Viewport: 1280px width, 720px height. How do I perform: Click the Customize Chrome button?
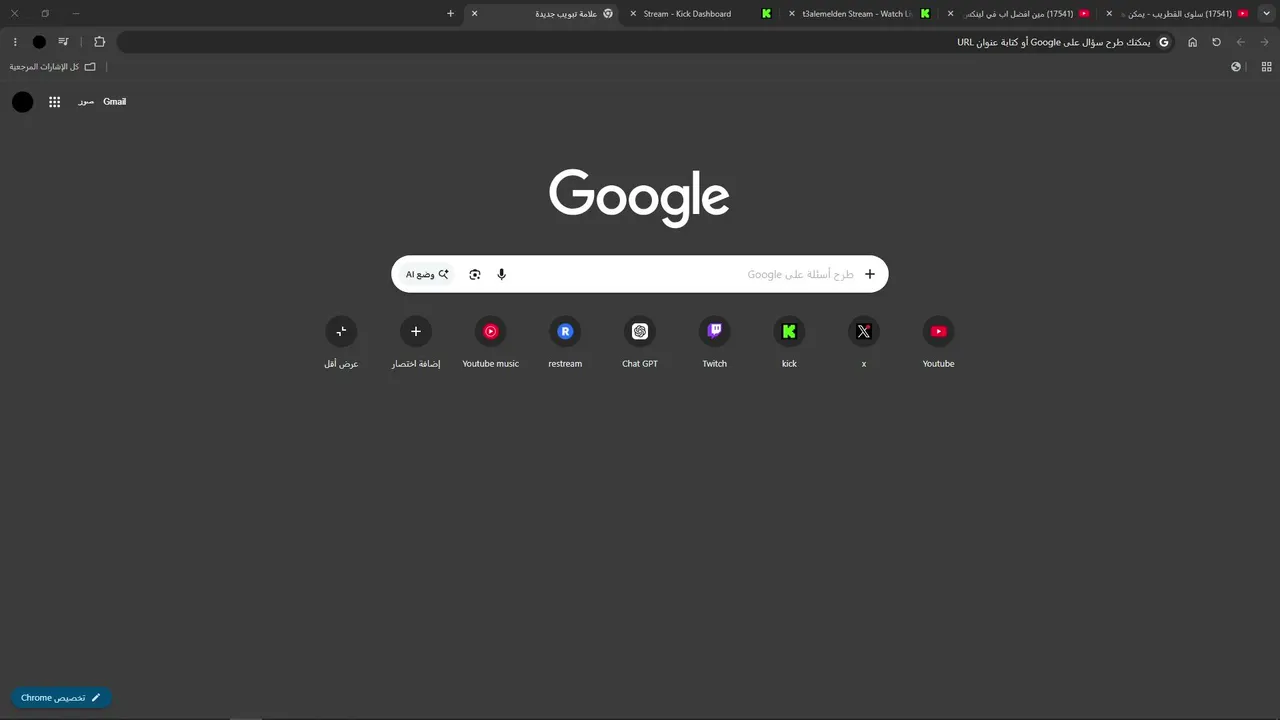tap(61, 698)
